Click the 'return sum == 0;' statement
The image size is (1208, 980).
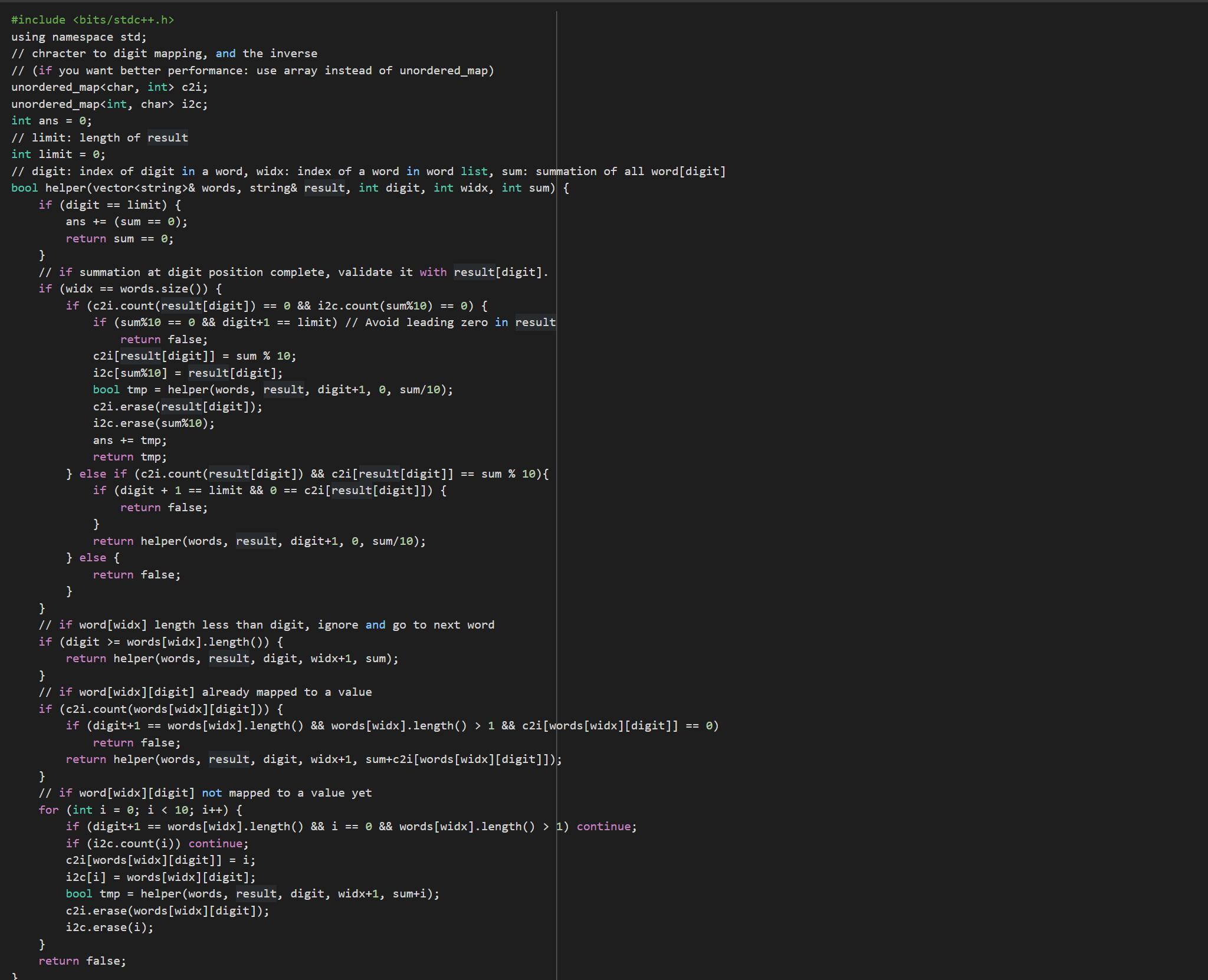[x=119, y=239]
